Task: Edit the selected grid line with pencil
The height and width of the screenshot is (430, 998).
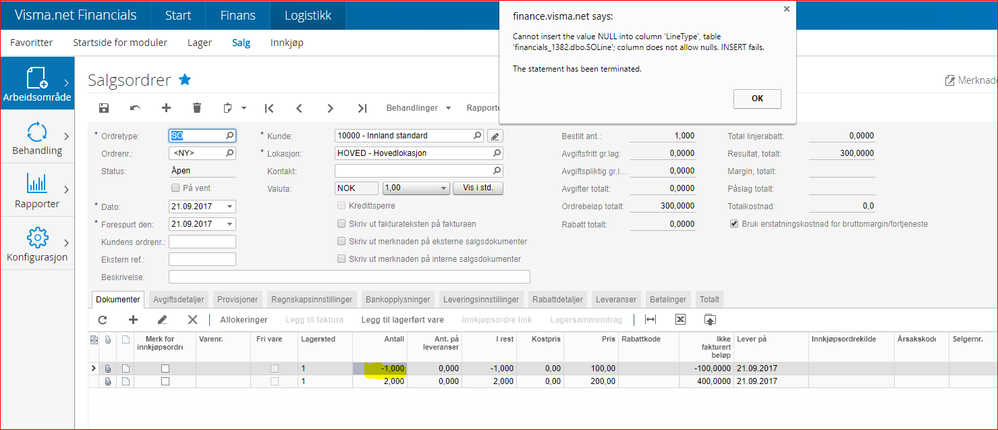Action: click(162, 319)
